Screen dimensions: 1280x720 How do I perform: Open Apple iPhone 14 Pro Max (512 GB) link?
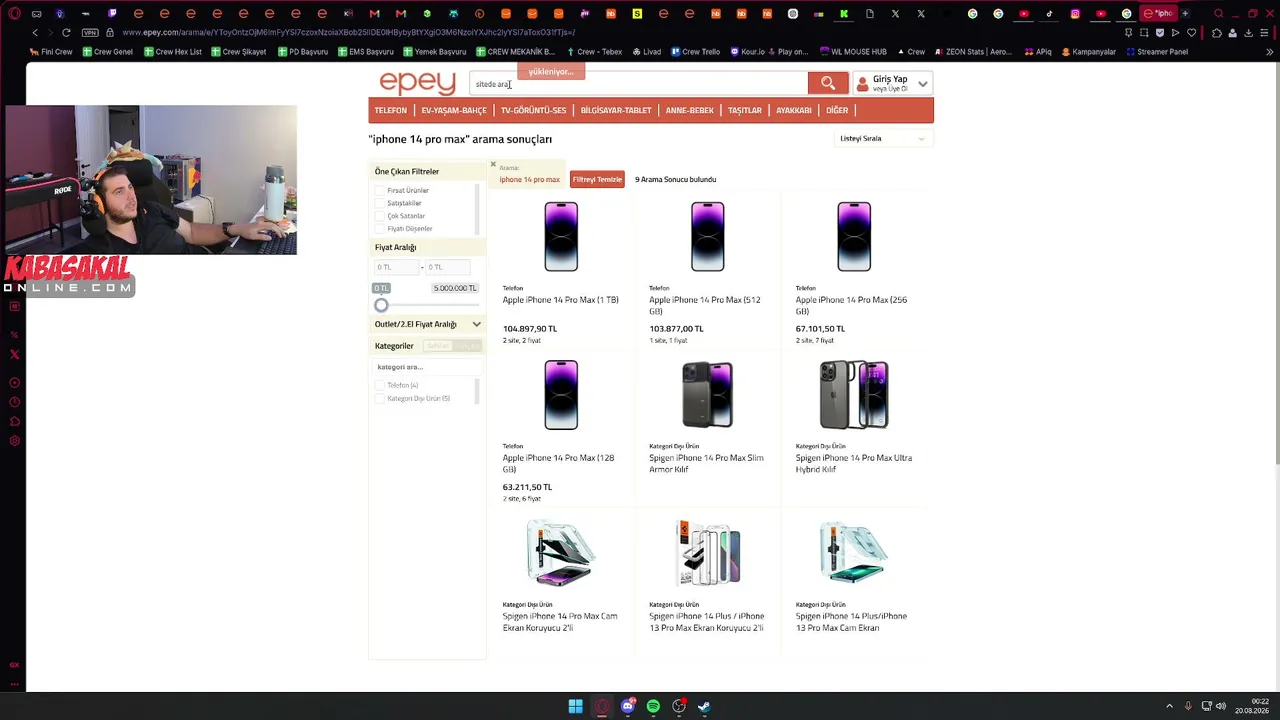(705, 305)
